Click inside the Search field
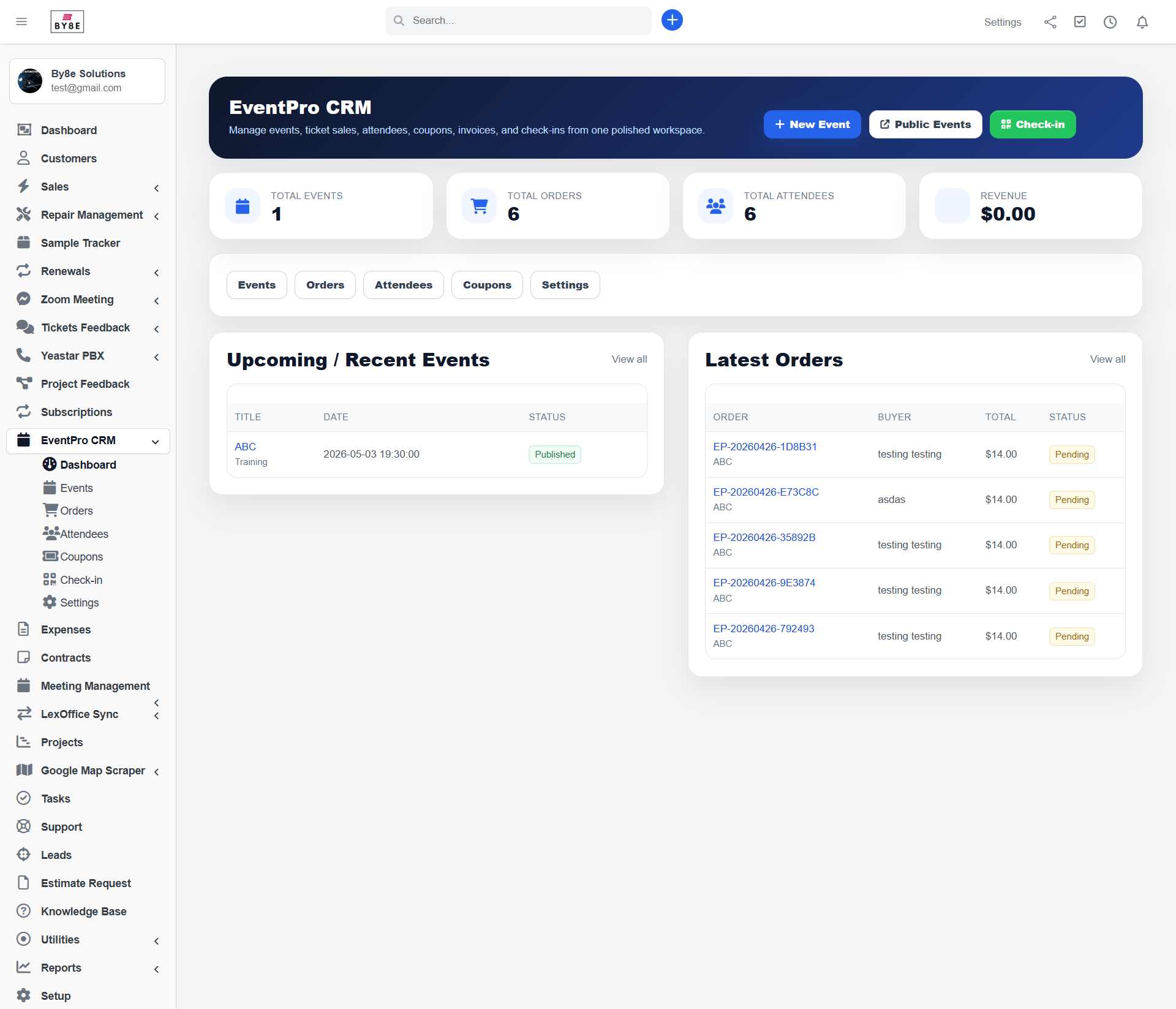 [x=518, y=20]
